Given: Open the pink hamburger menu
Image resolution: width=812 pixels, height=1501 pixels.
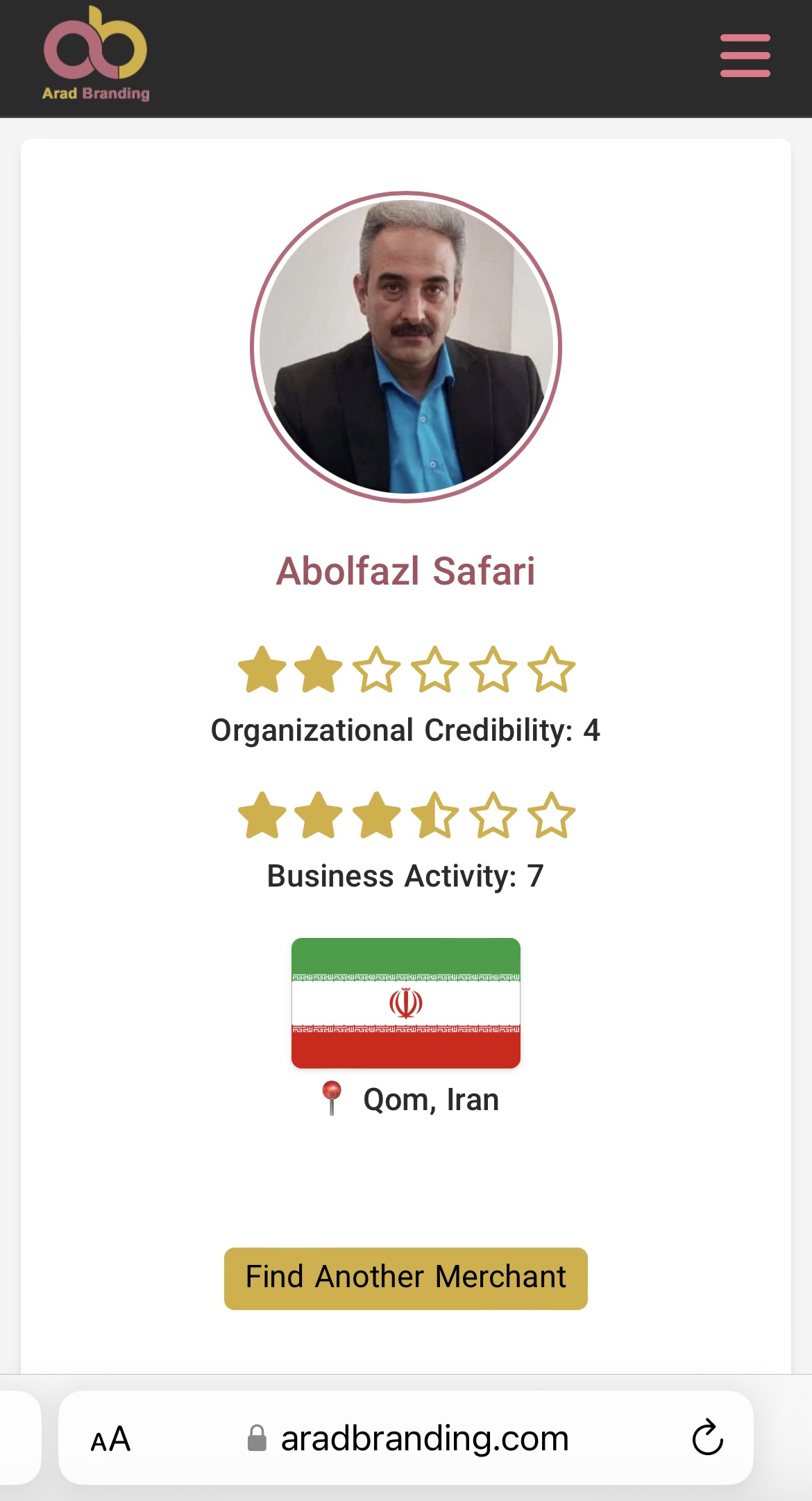Looking at the screenshot, I should [x=745, y=56].
